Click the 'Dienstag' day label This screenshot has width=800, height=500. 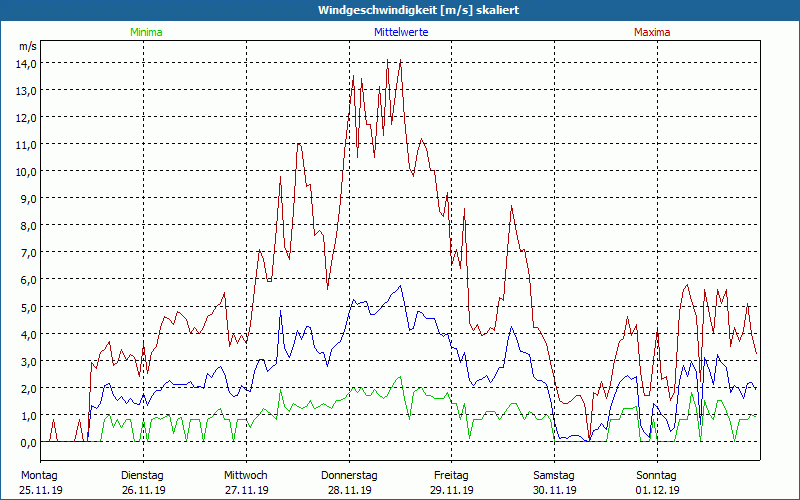[x=142, y=476]
